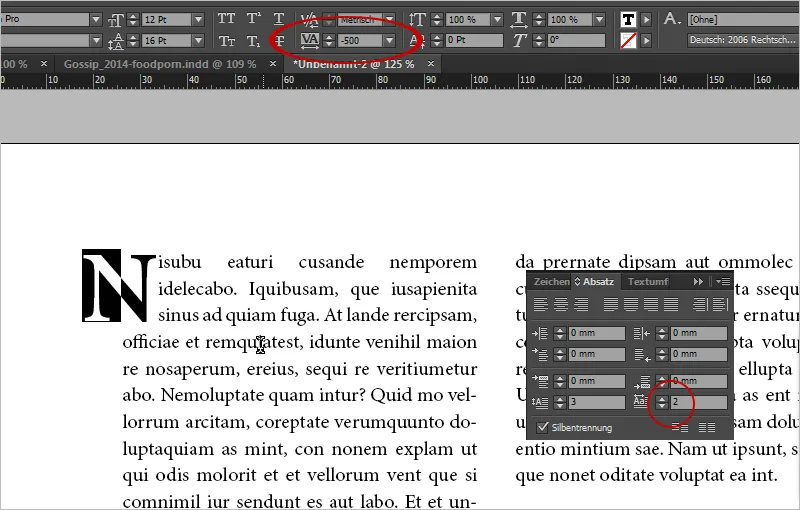Open the [Ohne] character style dropdown
Screen dimensions: 800x510
(x=743, y=19)
